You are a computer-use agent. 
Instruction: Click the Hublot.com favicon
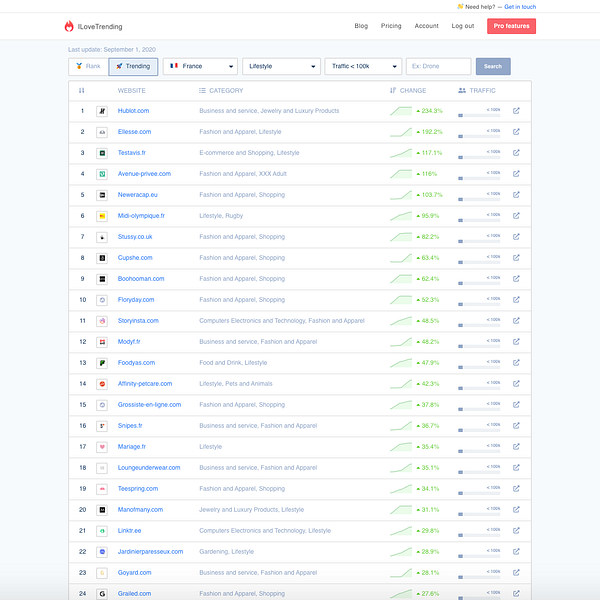[102, 111]
